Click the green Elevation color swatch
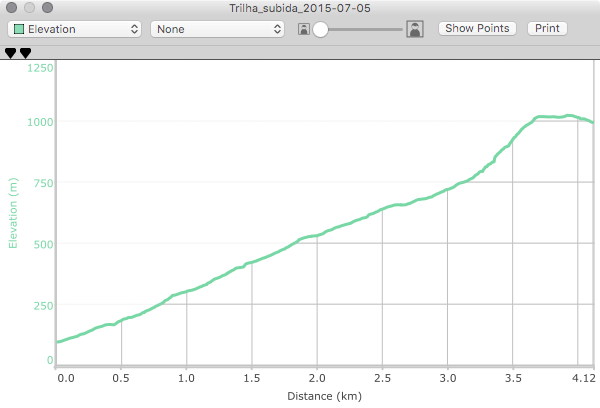The image size is (600, 408). [x=19, y=29]
